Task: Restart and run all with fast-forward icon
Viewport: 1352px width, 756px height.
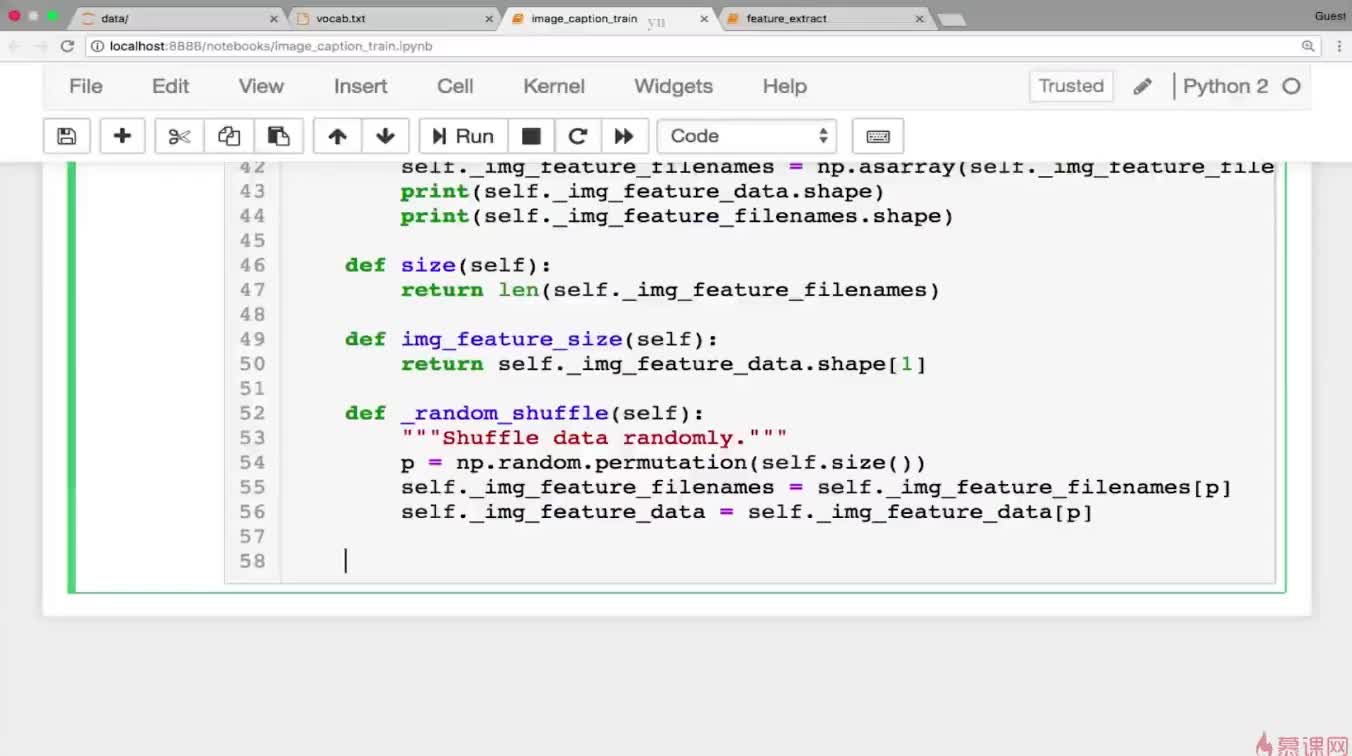Action: point(624,136)
